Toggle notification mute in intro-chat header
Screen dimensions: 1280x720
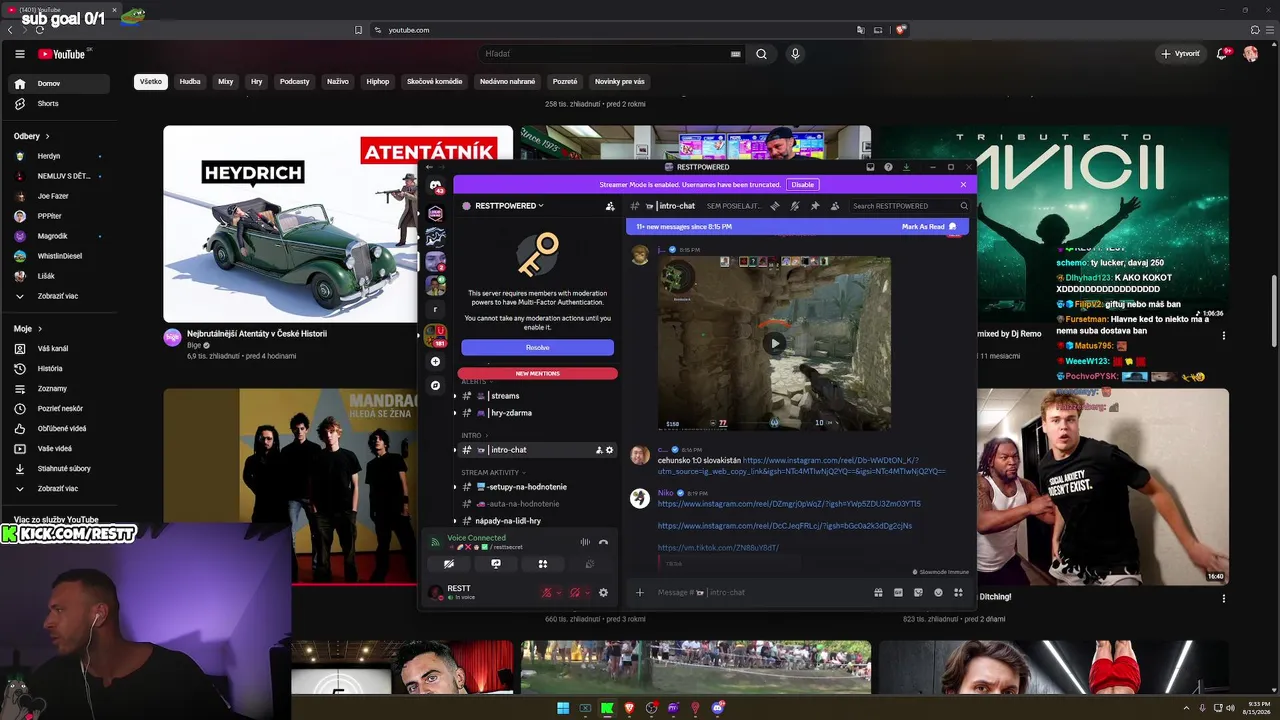pos(795,206)
